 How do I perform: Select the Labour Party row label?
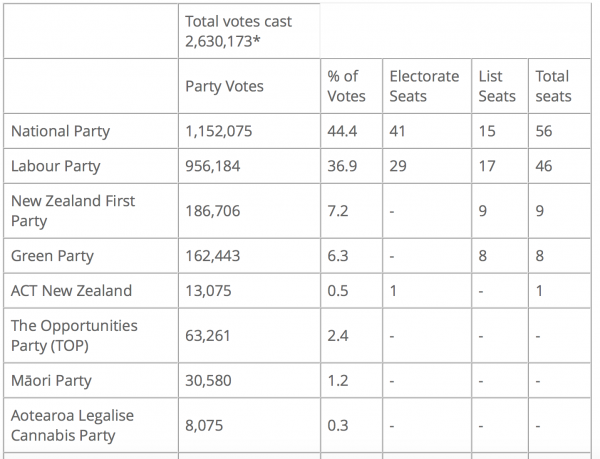tap(56, 166)
